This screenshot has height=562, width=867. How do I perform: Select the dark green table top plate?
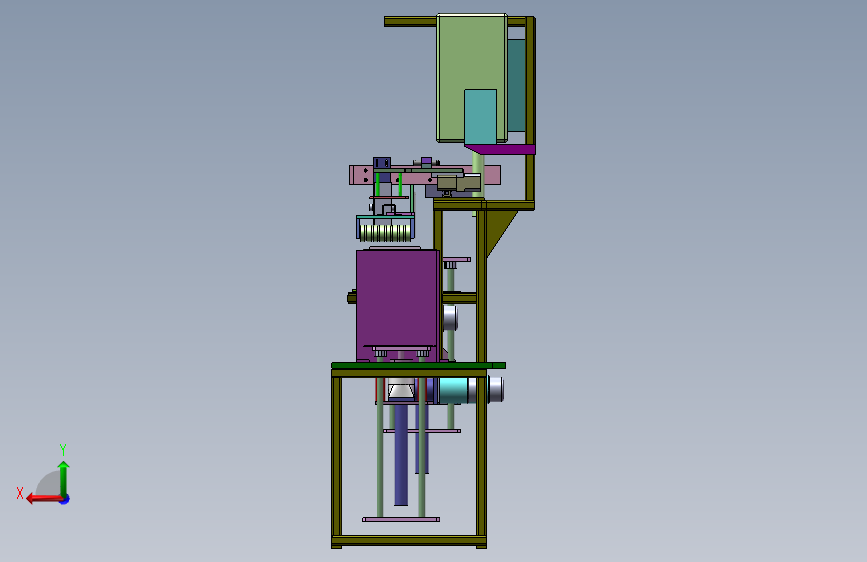point(418,366)
